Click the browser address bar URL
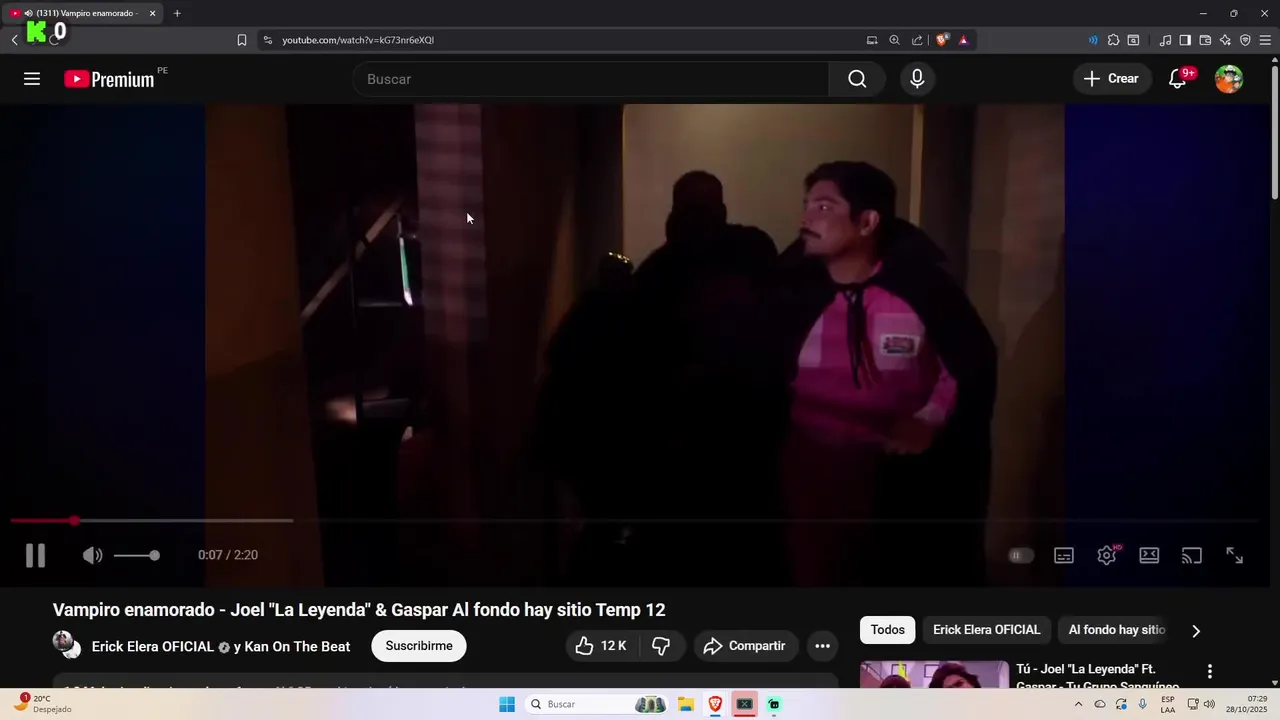The height and width of the screenshot is (720, 1280). [x=358, y=40]
